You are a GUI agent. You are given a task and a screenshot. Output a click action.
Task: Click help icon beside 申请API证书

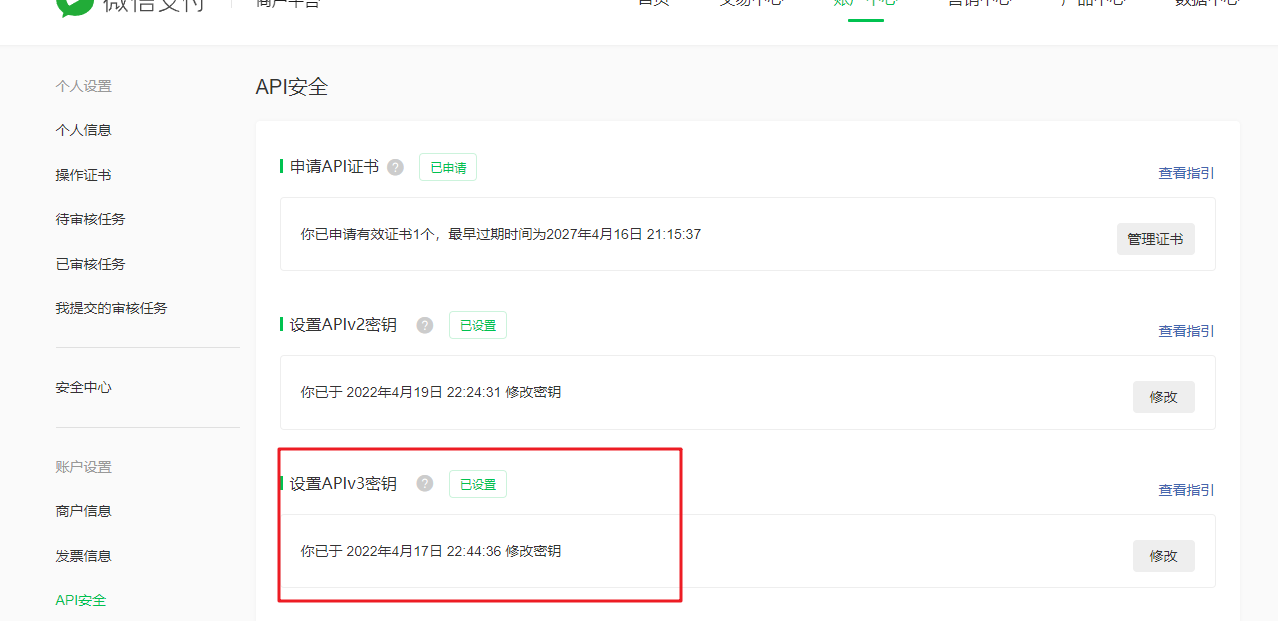click(396, 167)
